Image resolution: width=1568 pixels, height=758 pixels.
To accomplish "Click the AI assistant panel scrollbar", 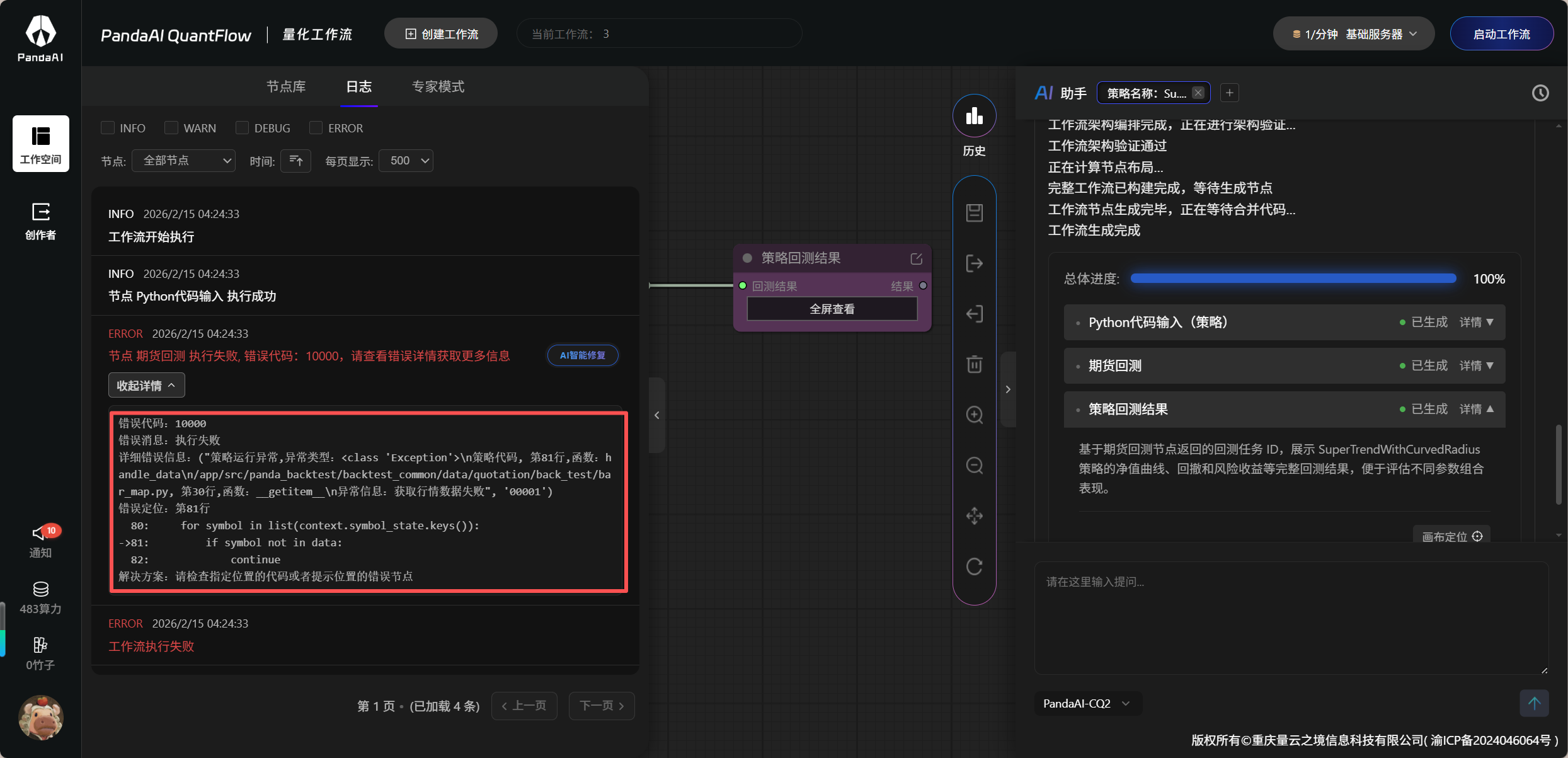I will tap(1559, 464).
